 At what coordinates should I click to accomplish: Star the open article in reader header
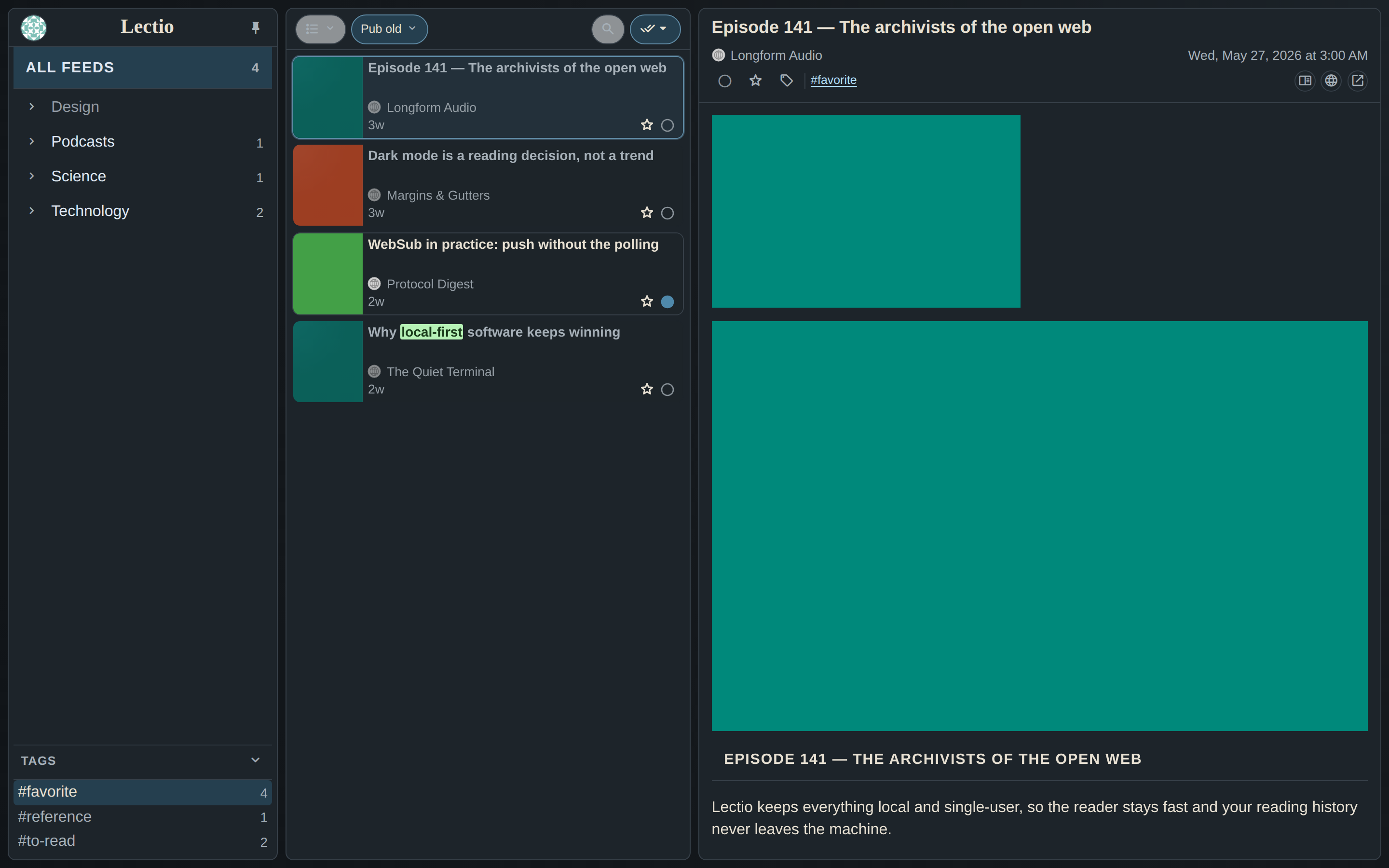[x=755, y=81]
